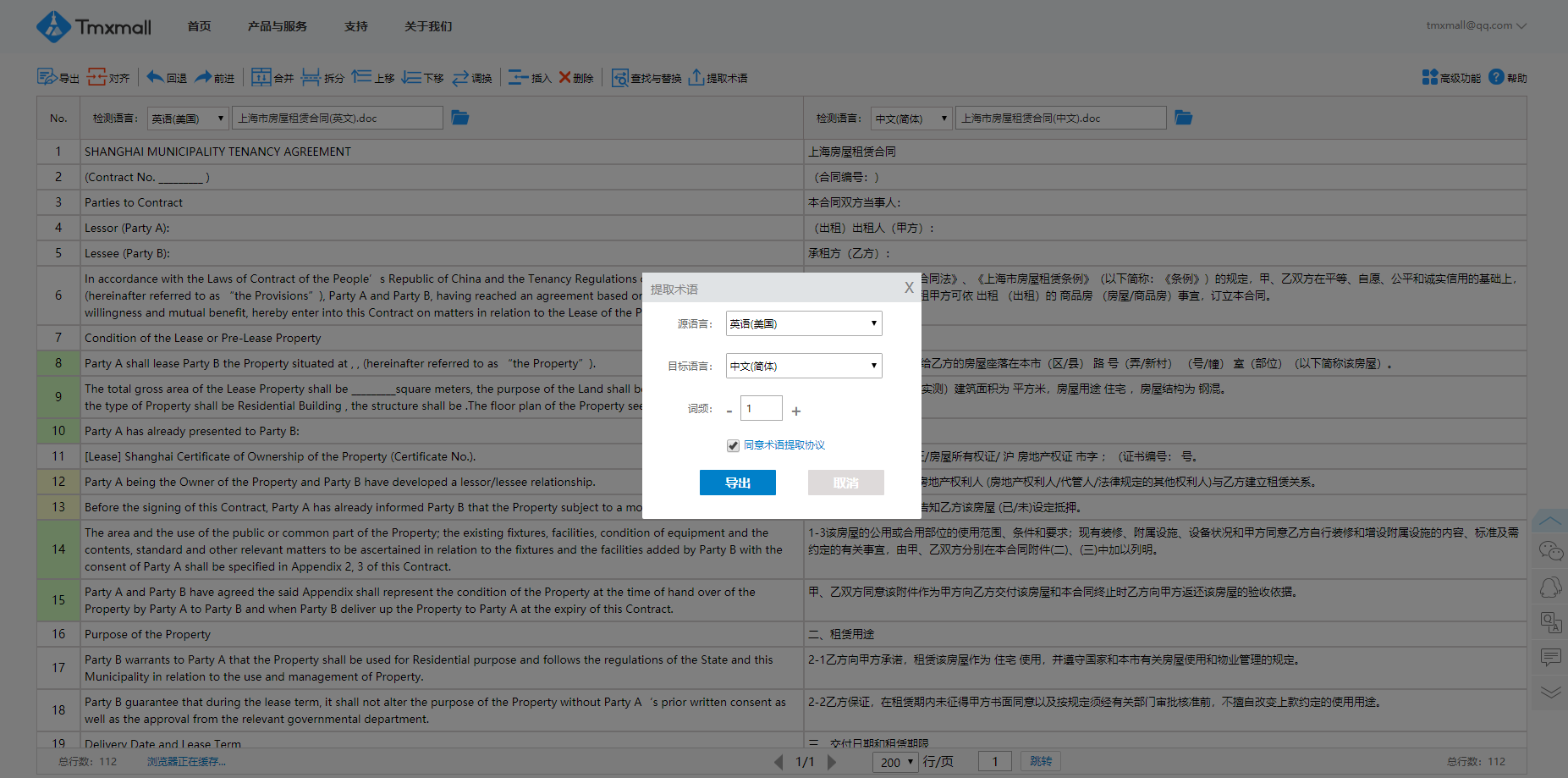The image size is (1568, 778).
Task: Open 源语言 dropdown in dialog
Action: coord(804,323)
